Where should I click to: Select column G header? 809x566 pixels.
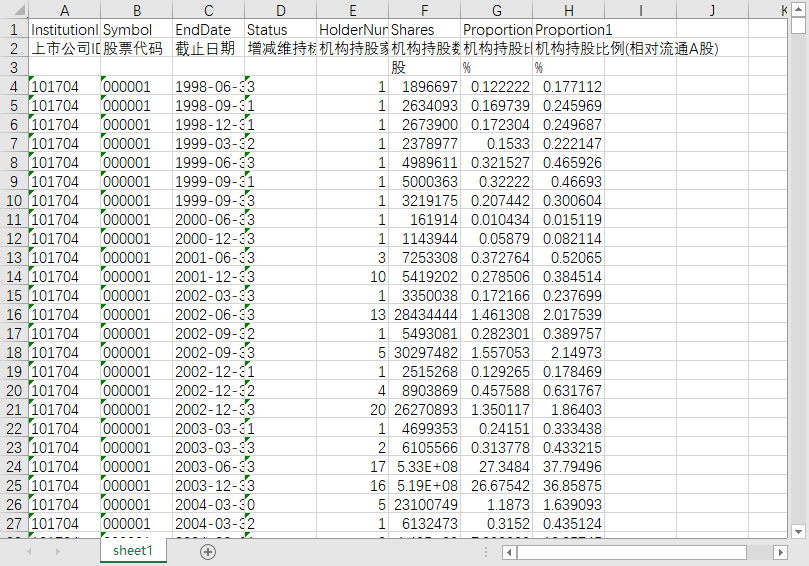tap(496, 10)
